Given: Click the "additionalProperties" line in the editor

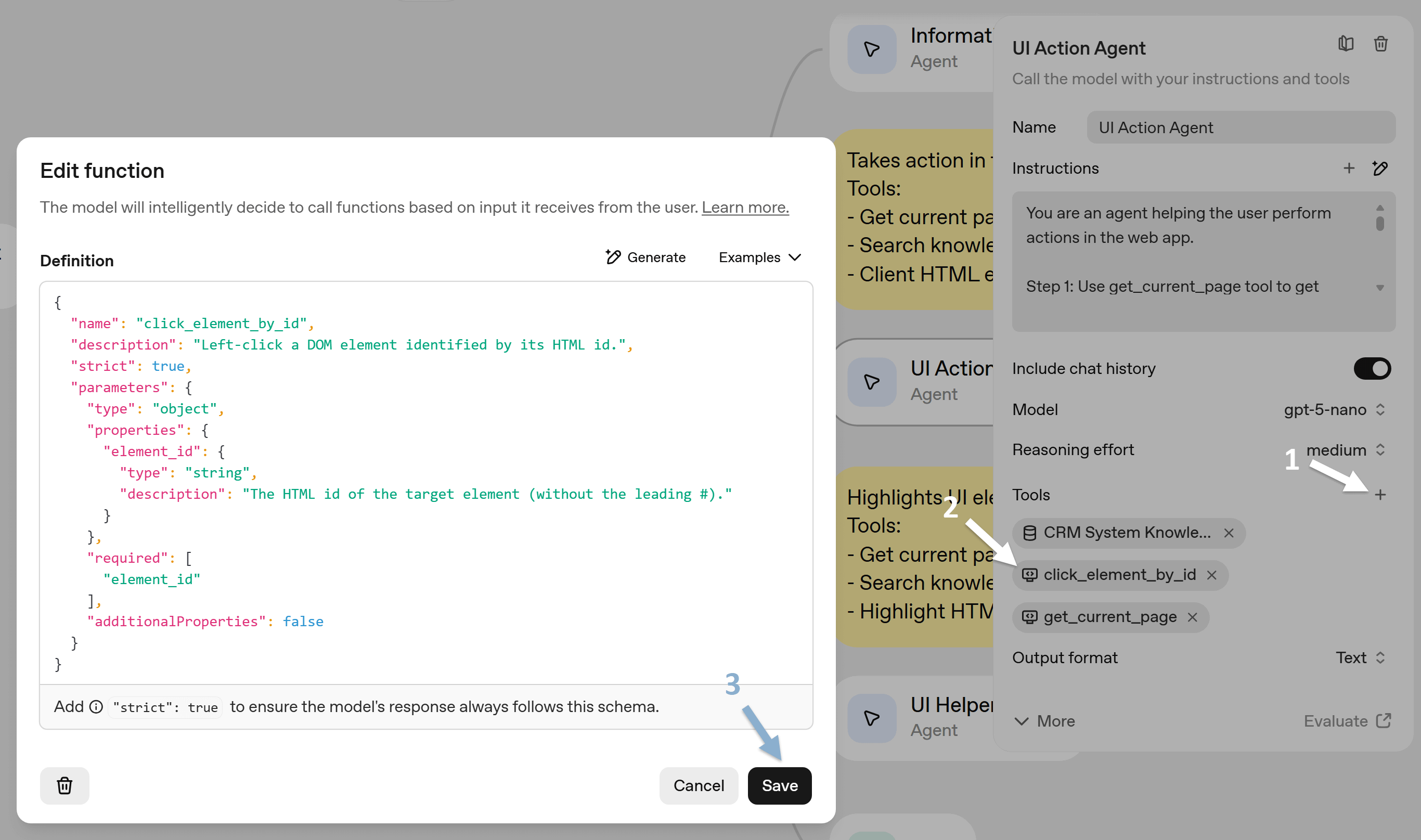Looking at the screenshot, I should 205,622.
